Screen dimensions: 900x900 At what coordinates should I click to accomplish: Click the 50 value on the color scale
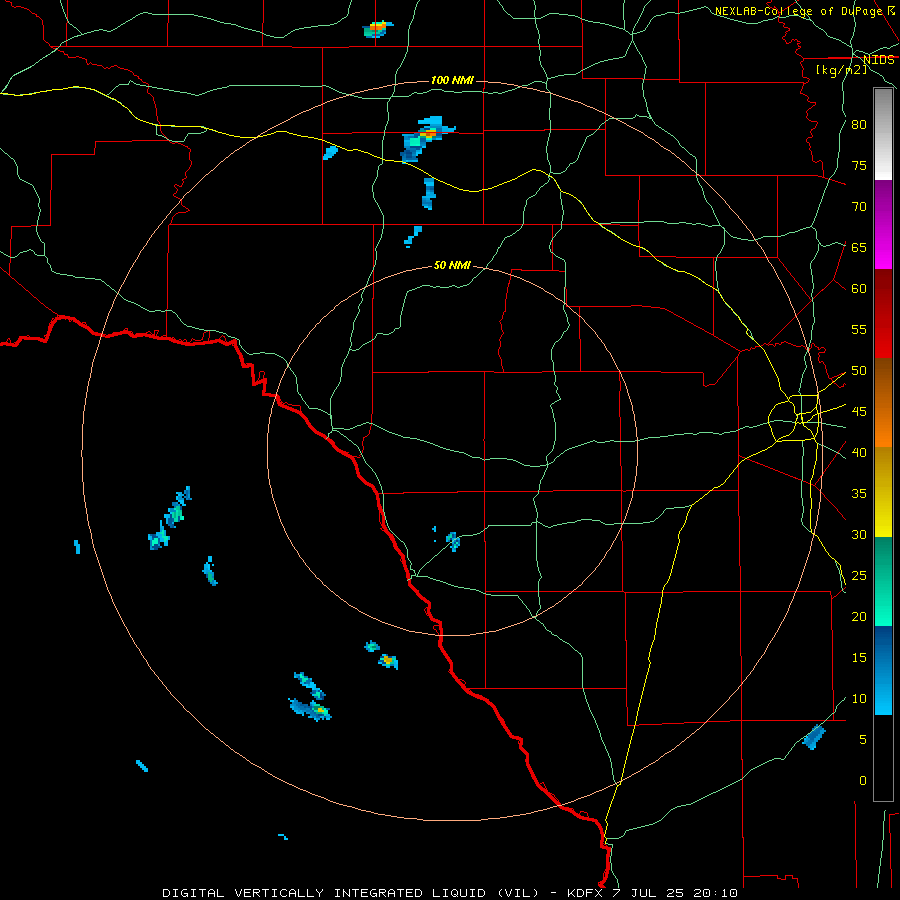click(859, 371)
